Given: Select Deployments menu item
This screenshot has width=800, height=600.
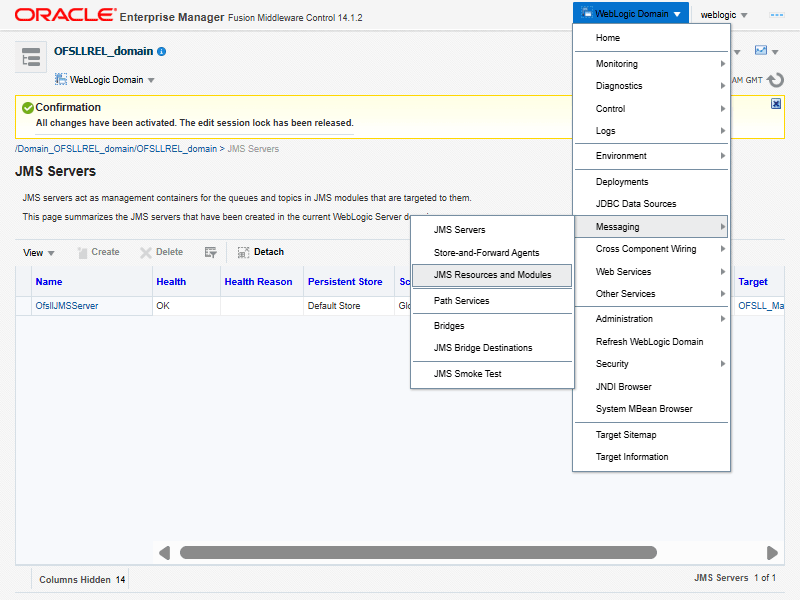Looking at the screenshot, I should [x=651, y=182].
